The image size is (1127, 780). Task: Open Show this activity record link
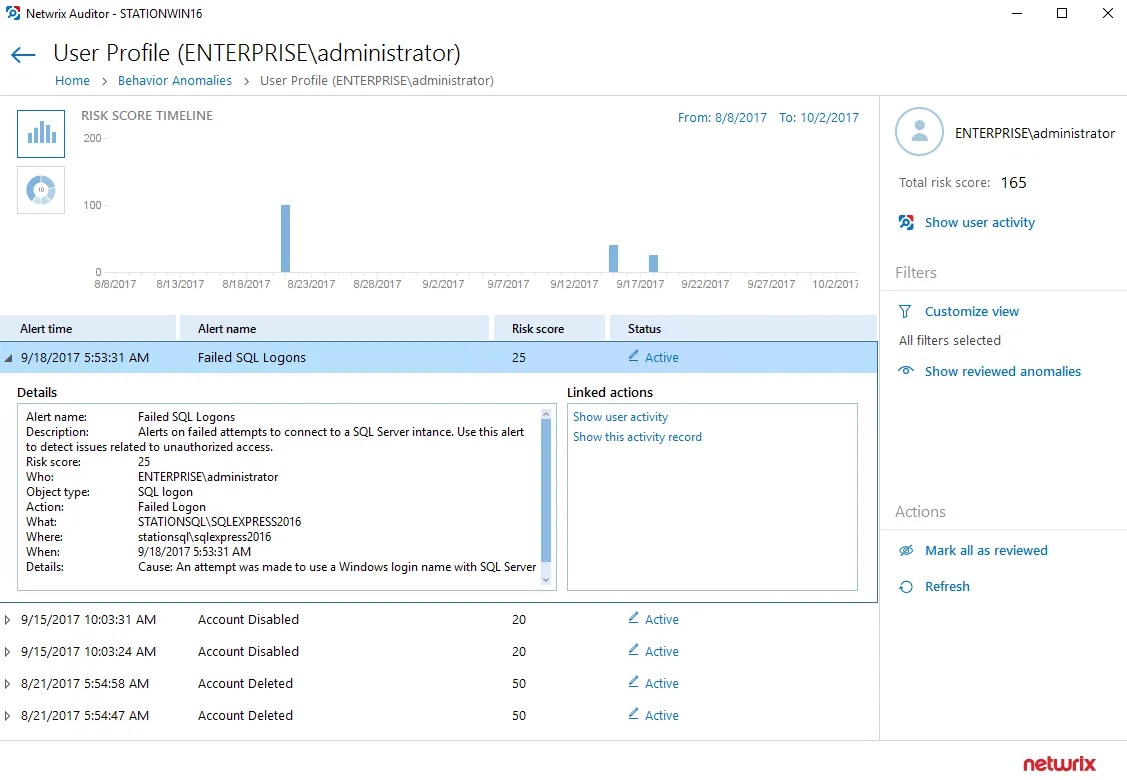click(x=637, y=437)
